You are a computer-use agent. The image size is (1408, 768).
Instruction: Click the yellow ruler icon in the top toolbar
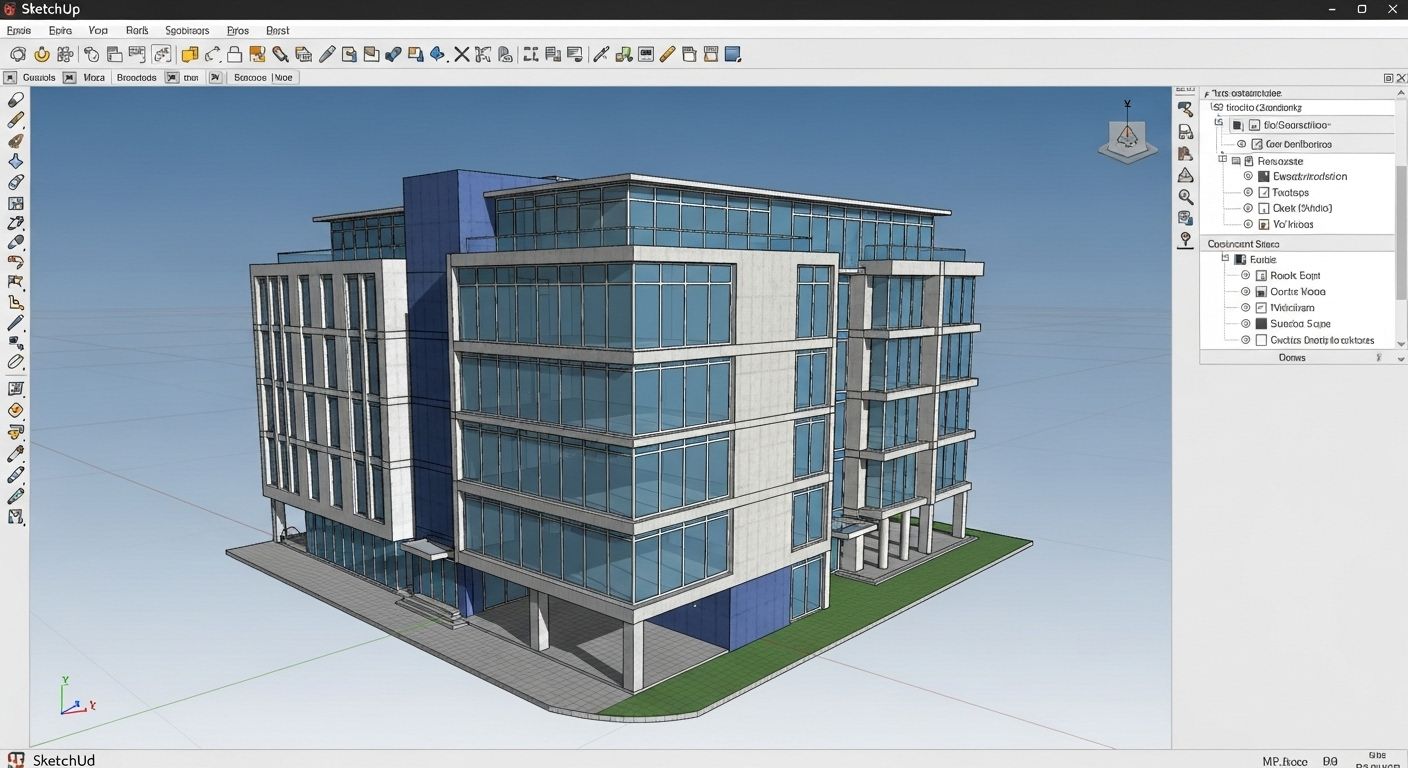click(x=667, y=54)
